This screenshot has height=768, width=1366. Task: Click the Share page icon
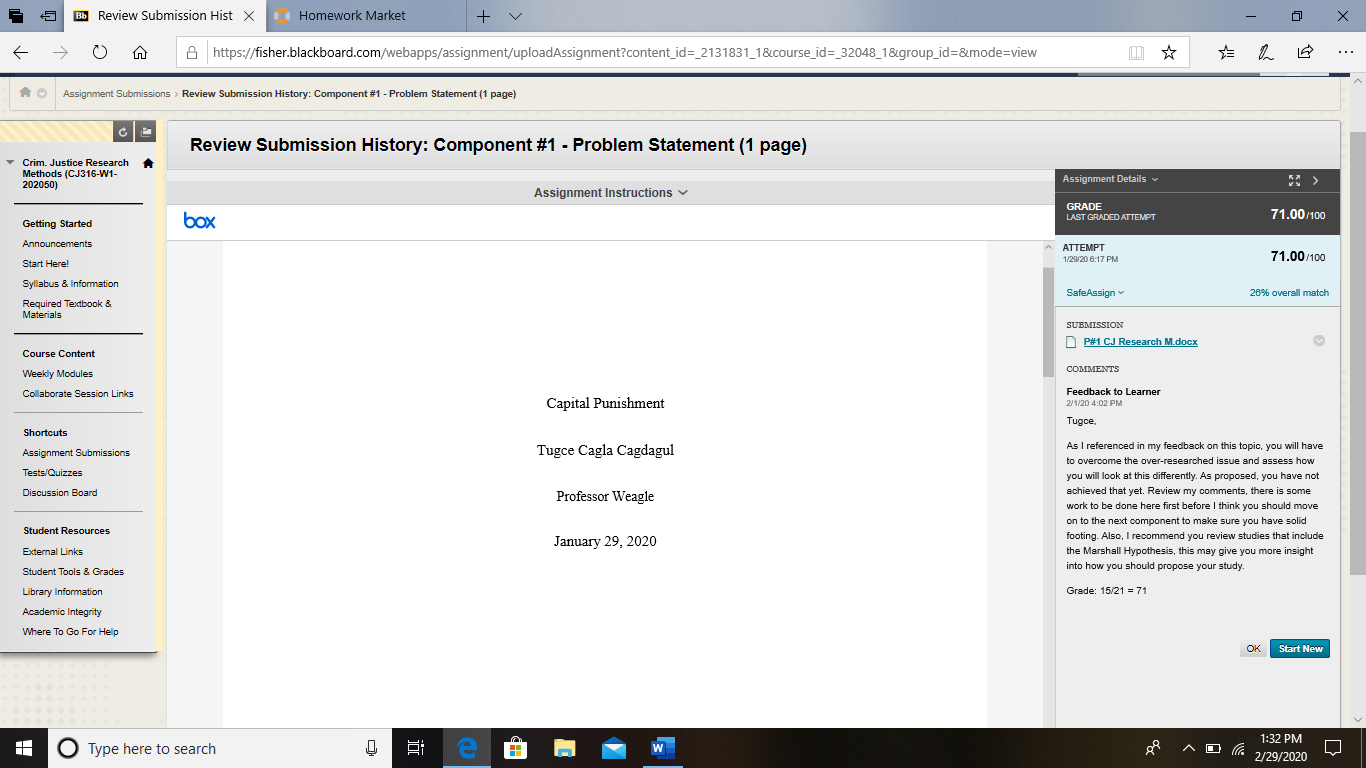(1305, 52)
